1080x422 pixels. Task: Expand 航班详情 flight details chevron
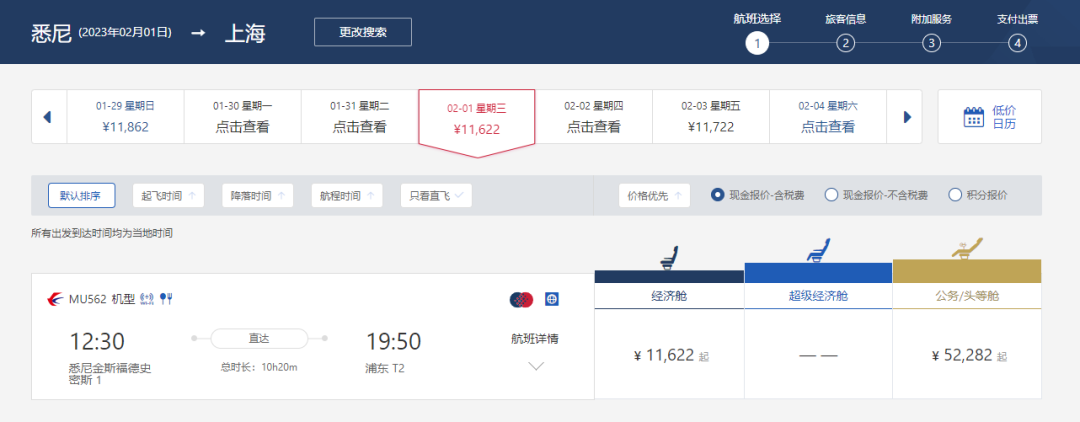coord(535,366)
